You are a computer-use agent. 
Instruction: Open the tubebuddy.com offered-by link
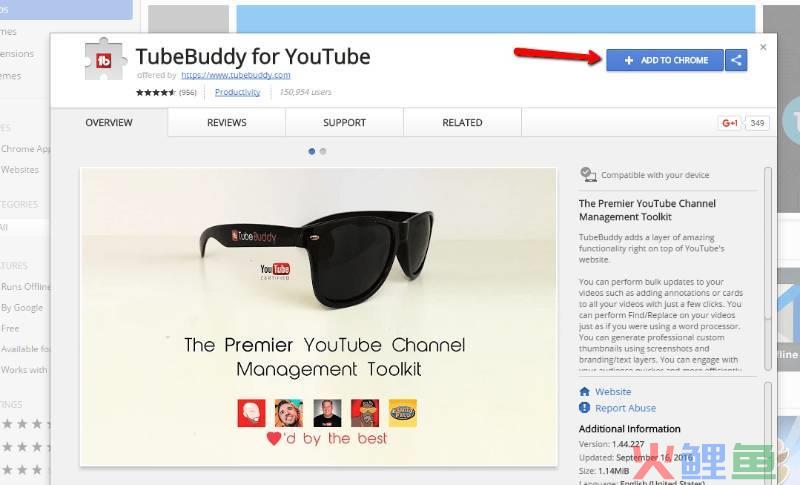(x=236, y=75)
